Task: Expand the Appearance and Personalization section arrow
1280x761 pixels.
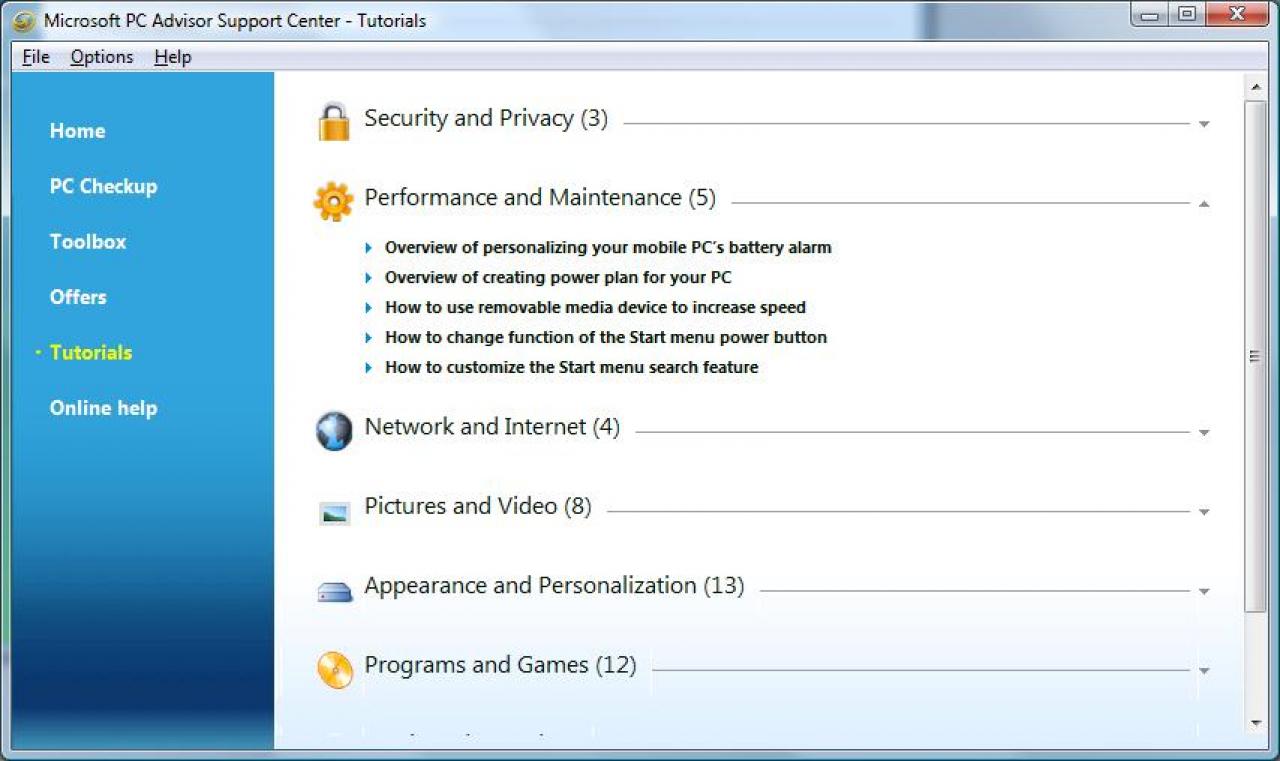Action: coord(1204,592)
